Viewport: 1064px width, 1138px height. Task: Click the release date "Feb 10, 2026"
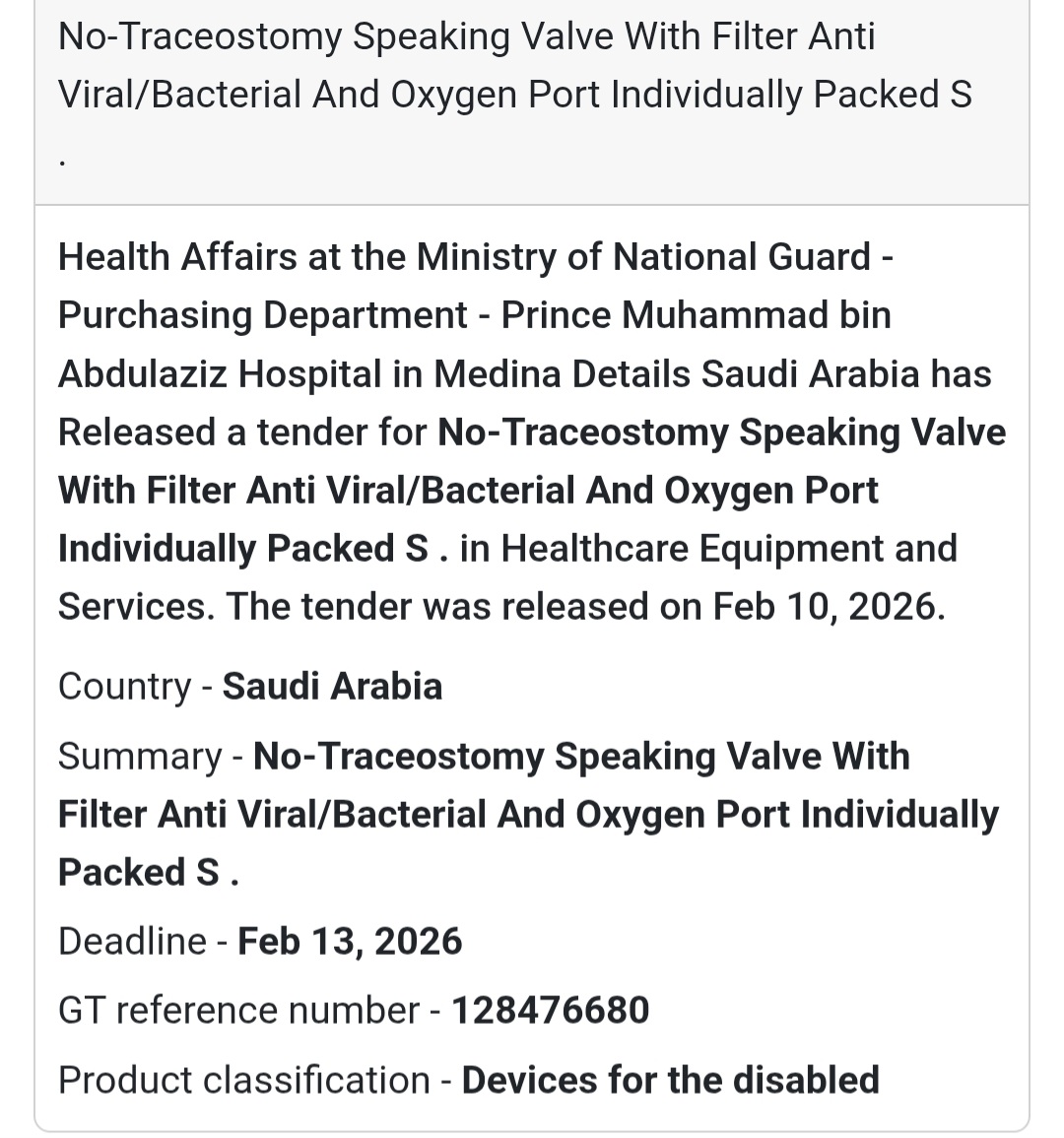(x=828, y=607)
